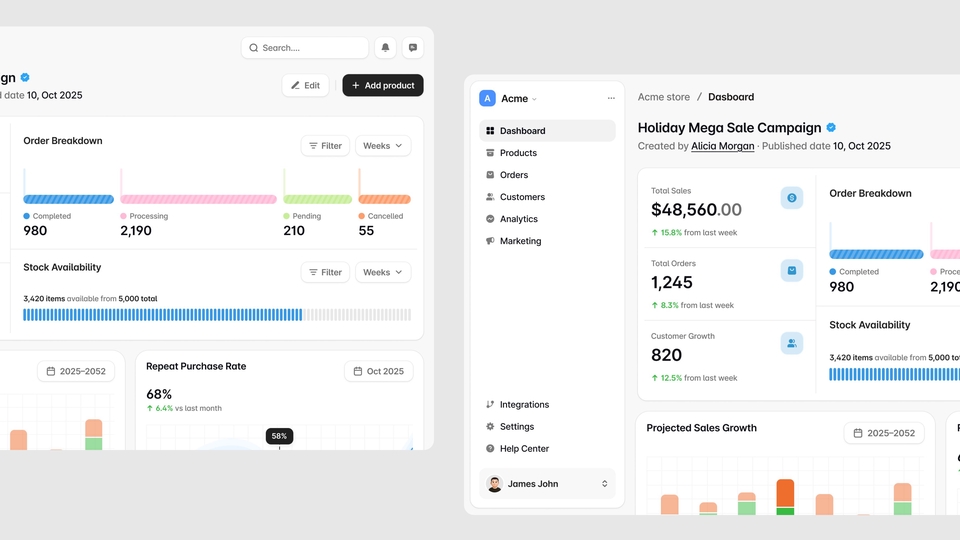Click the Stock Availability progress bar
960x540 pixels.
217,315
